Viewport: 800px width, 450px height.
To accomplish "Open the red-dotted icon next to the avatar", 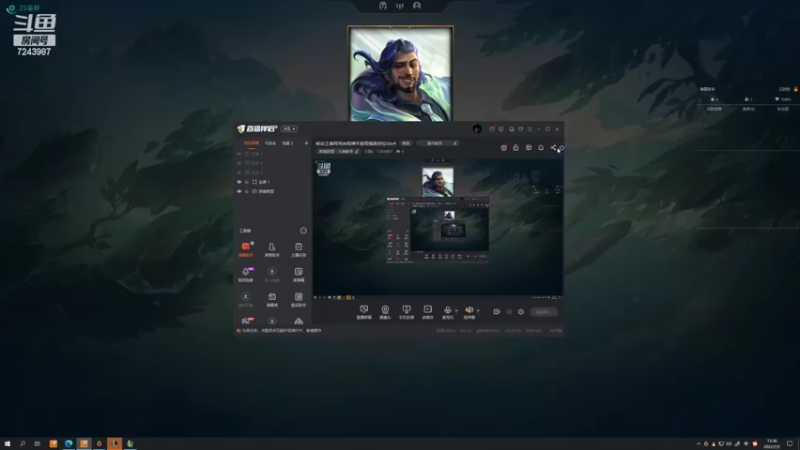I will click(492, 129).
